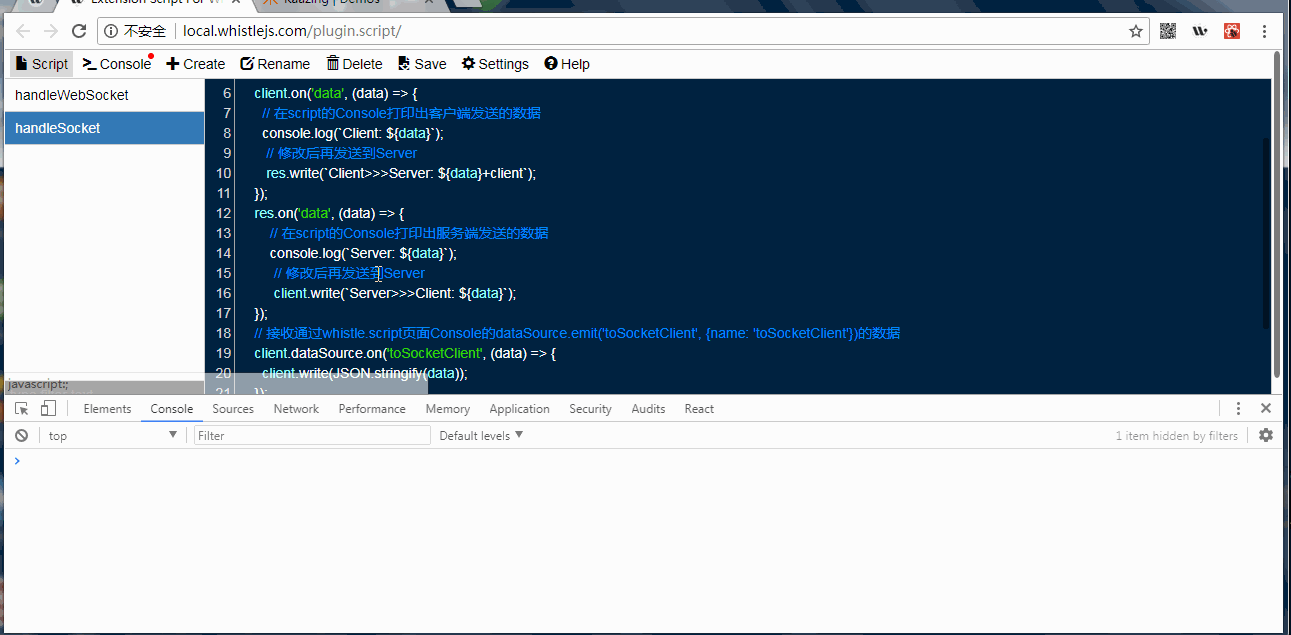Open the Default levels dropdown

pyautogui.click(x=481, y=436)
